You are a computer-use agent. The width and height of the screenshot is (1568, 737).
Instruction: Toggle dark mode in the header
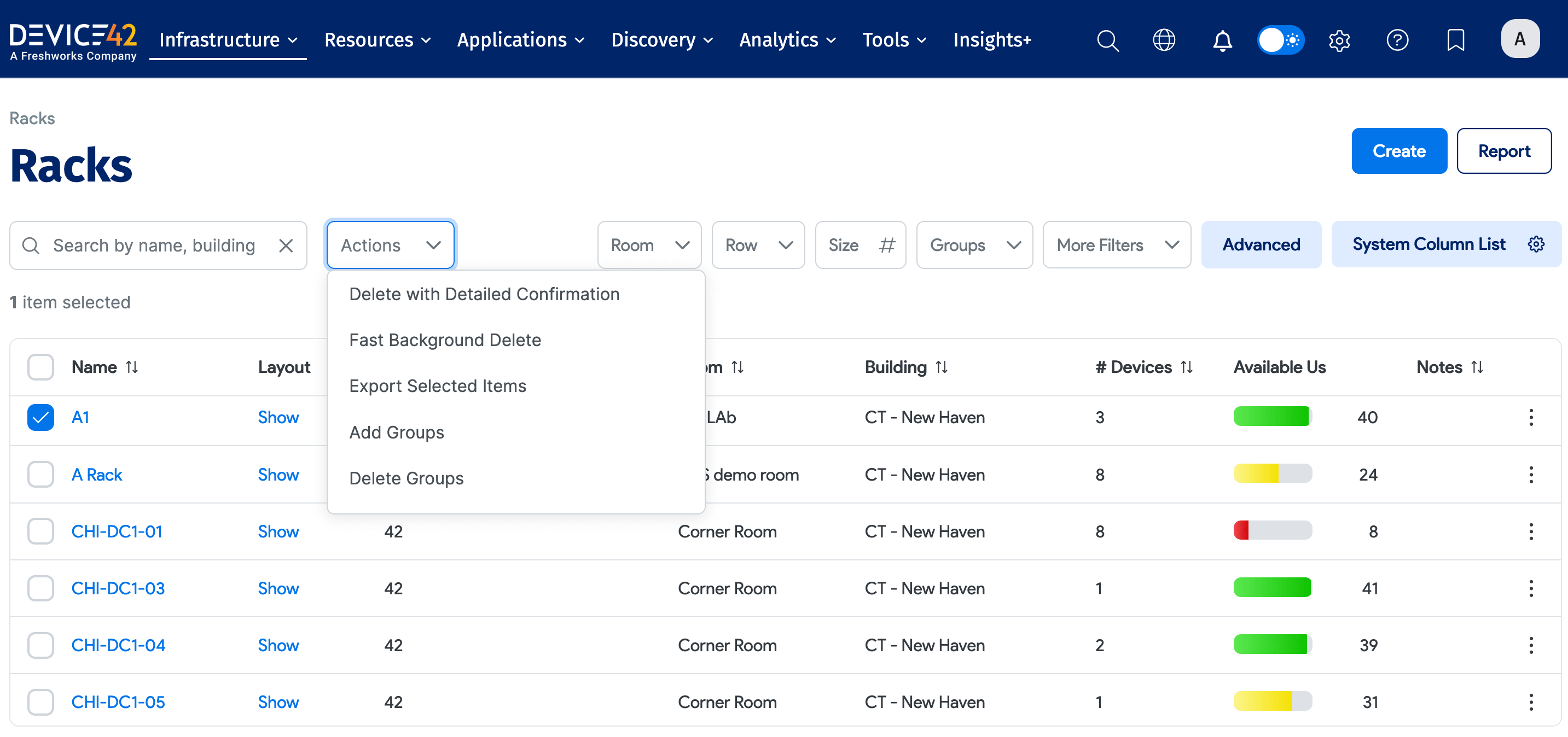point(1281,39)
